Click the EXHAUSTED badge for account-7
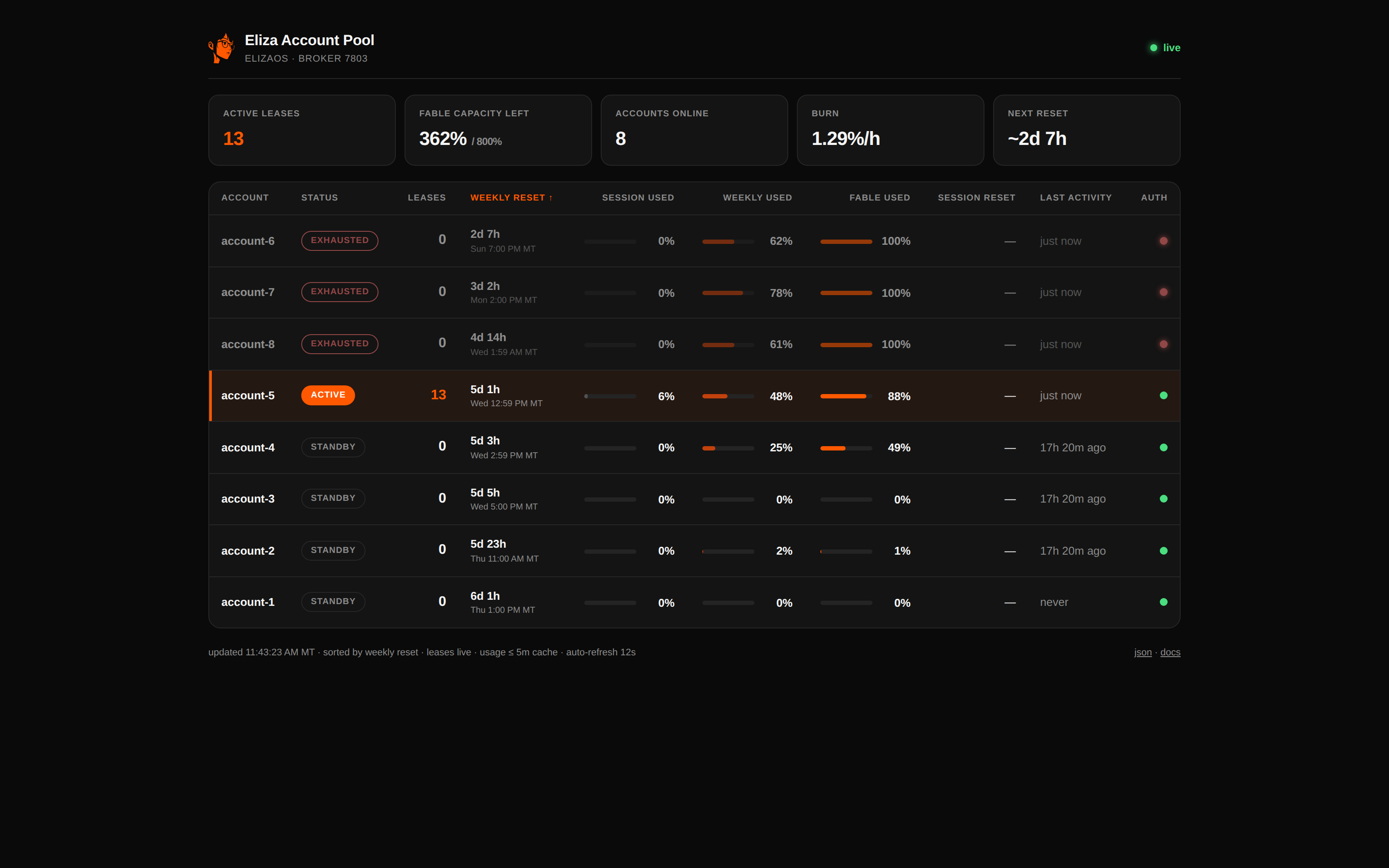Image resolution: width=1389 pixels, height=868 pixels. [340, 292]
